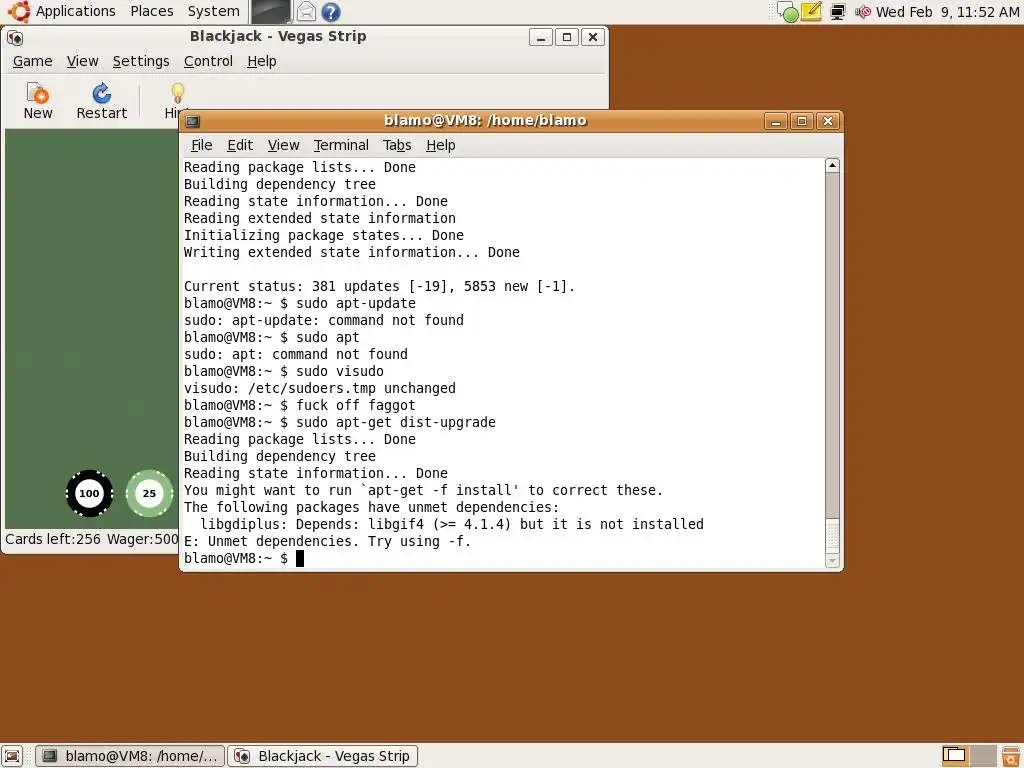Open the terminal File menu

[x=202, y=145]
